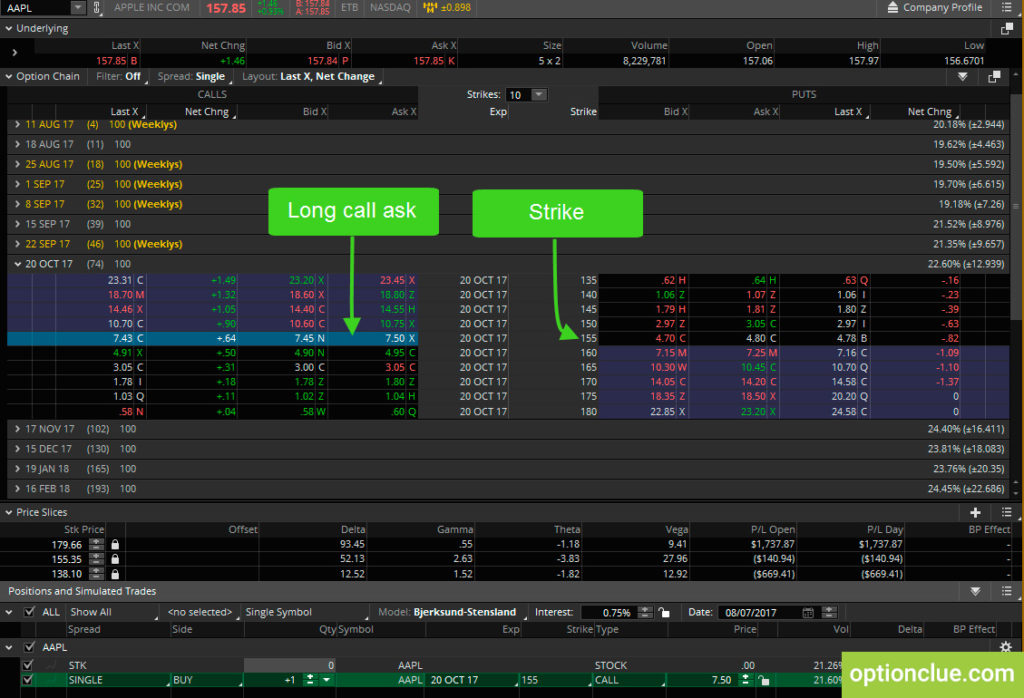Open the list menu icon at top right
Viewport: 1024px width, 698px height.
coord(1009,8)
